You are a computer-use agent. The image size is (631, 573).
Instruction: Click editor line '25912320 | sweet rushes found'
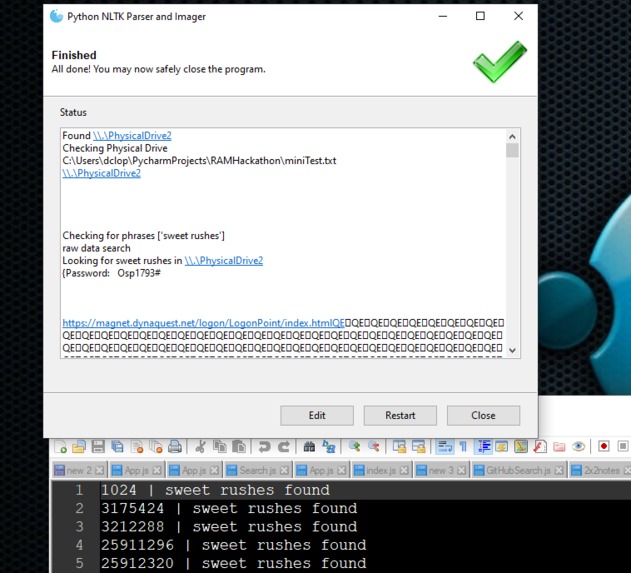tap(233, 563)
